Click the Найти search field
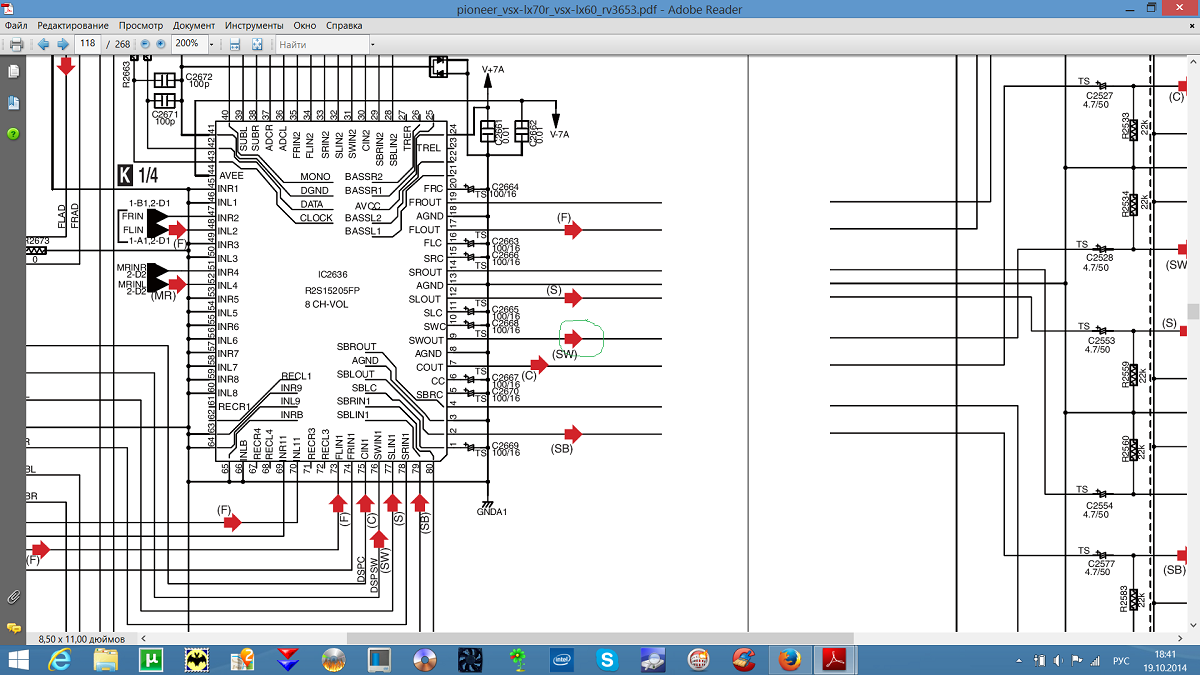 click(320, 44)
